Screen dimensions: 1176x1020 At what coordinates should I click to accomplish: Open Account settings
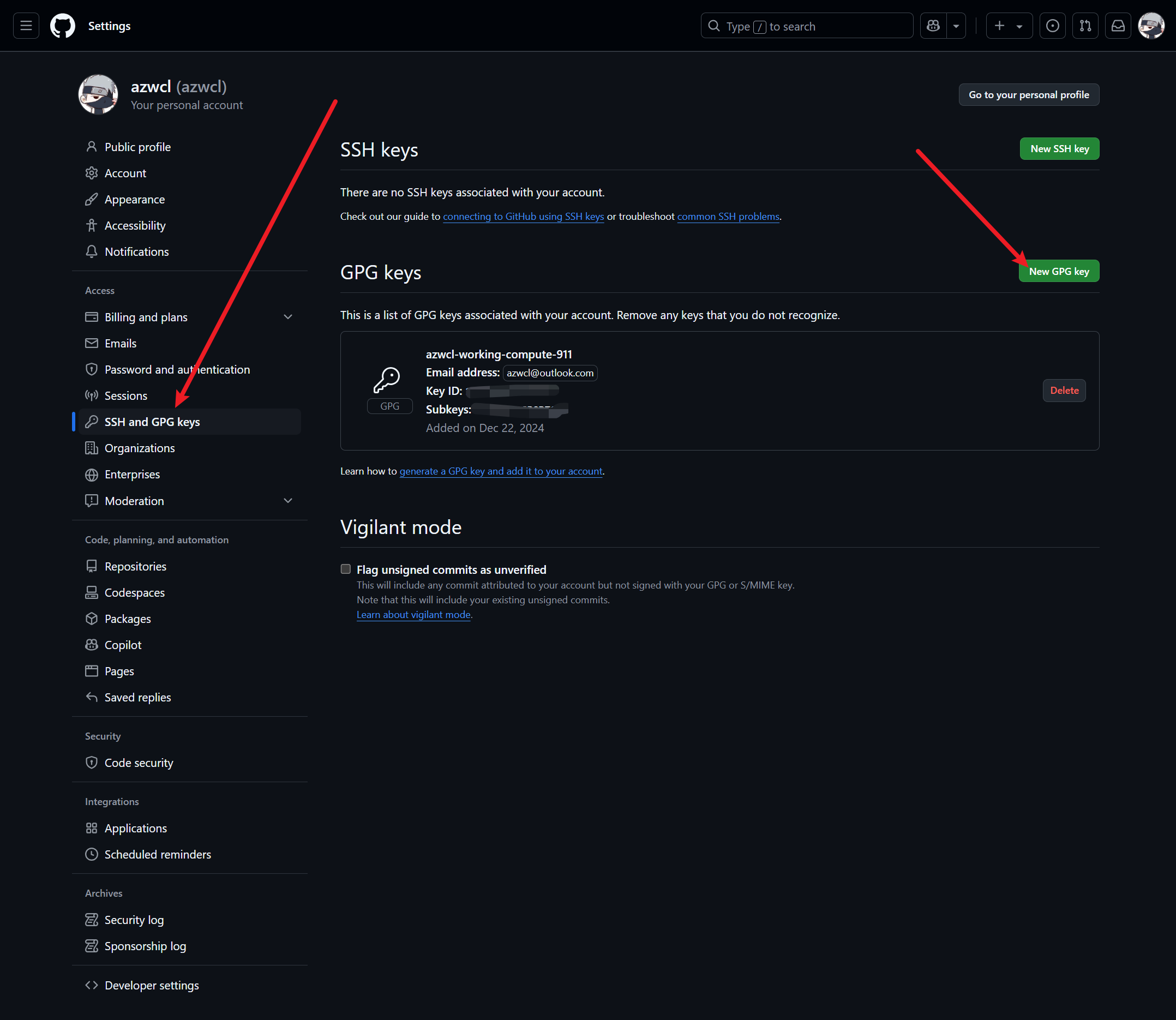190,173
